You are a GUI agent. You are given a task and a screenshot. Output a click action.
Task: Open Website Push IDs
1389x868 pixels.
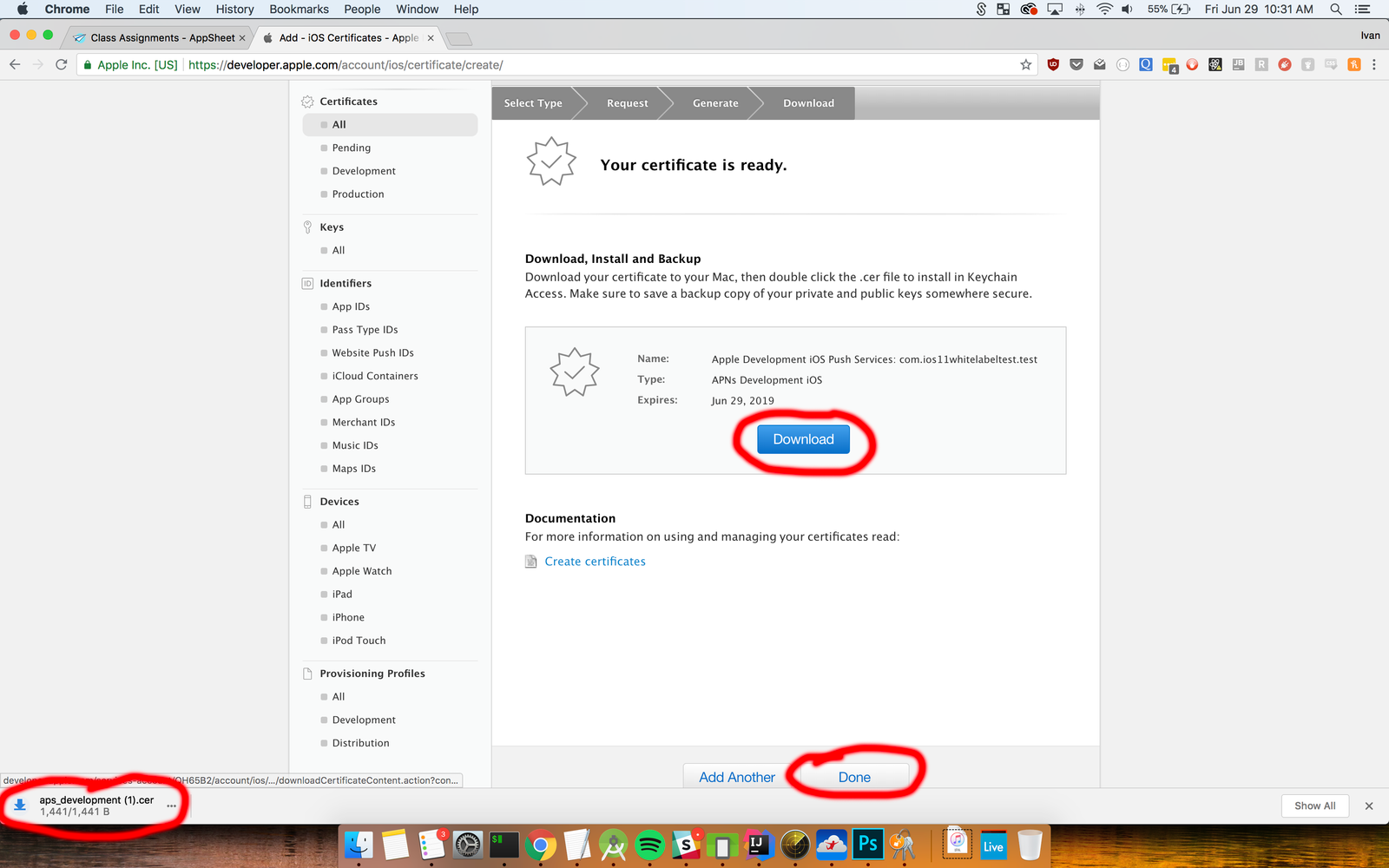click(x=372, y=353)
